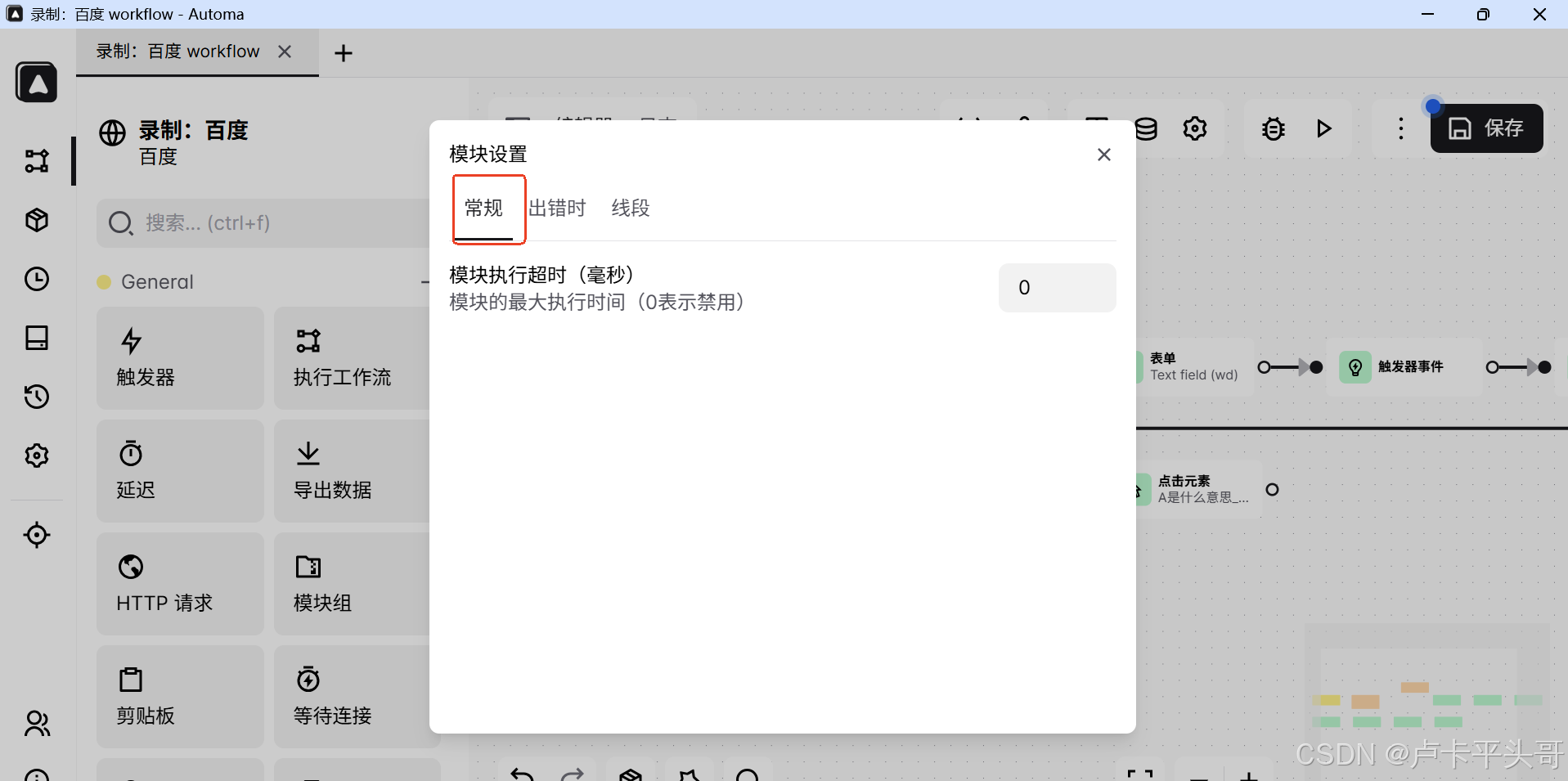Screen dimensions: 1568x781
Task: Open the workflow table database icon
Action: (x=1146, y=128)
